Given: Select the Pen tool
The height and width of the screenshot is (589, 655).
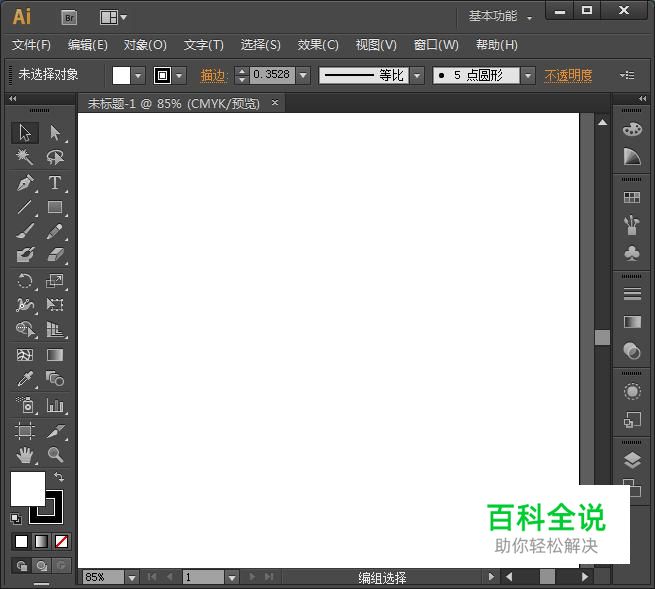Looking at the screenshot, I should [x=25, y=183].
